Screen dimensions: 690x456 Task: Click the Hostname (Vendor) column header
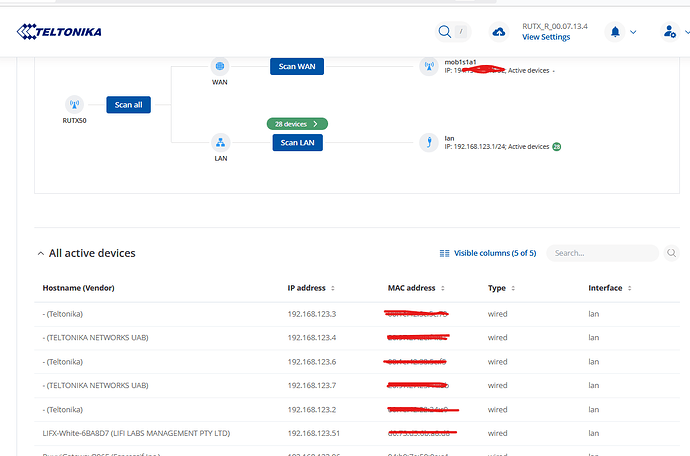click(78, 288)
